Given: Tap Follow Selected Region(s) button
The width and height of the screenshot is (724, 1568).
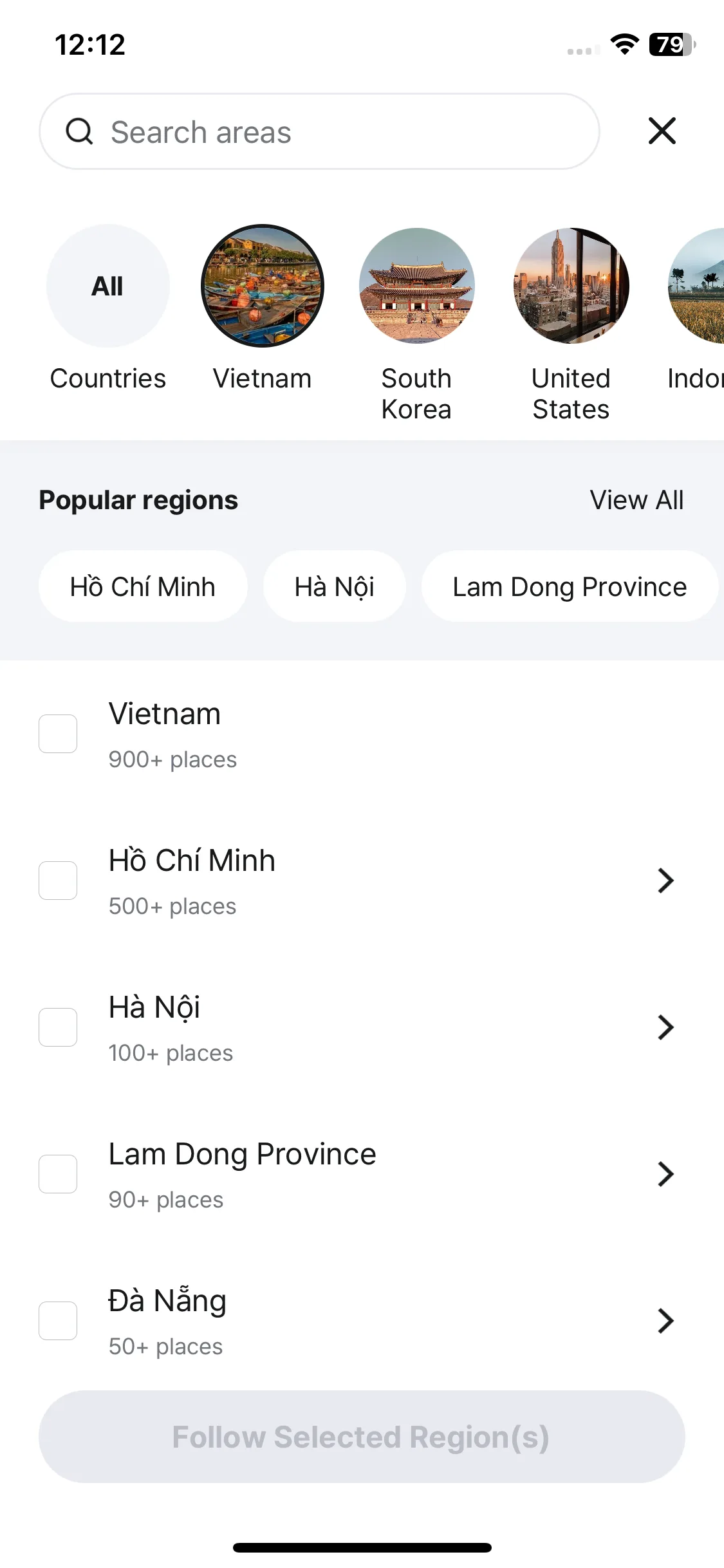Looking at the screenshot, I should pos(362,1437).
